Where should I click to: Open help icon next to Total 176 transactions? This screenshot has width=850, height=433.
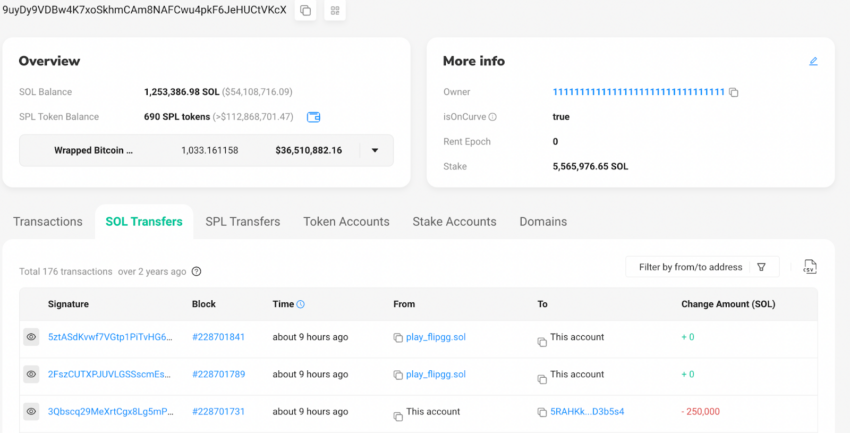[x=197, y=272]
